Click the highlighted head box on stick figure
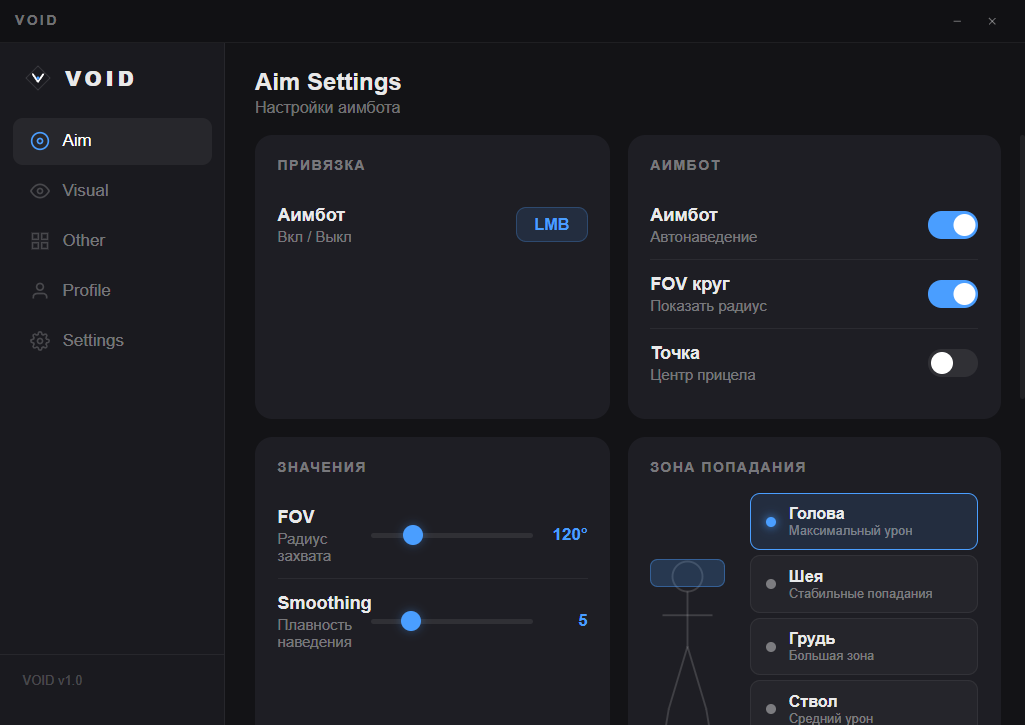This screenshot has height=725, width=1025. [687, 573]
